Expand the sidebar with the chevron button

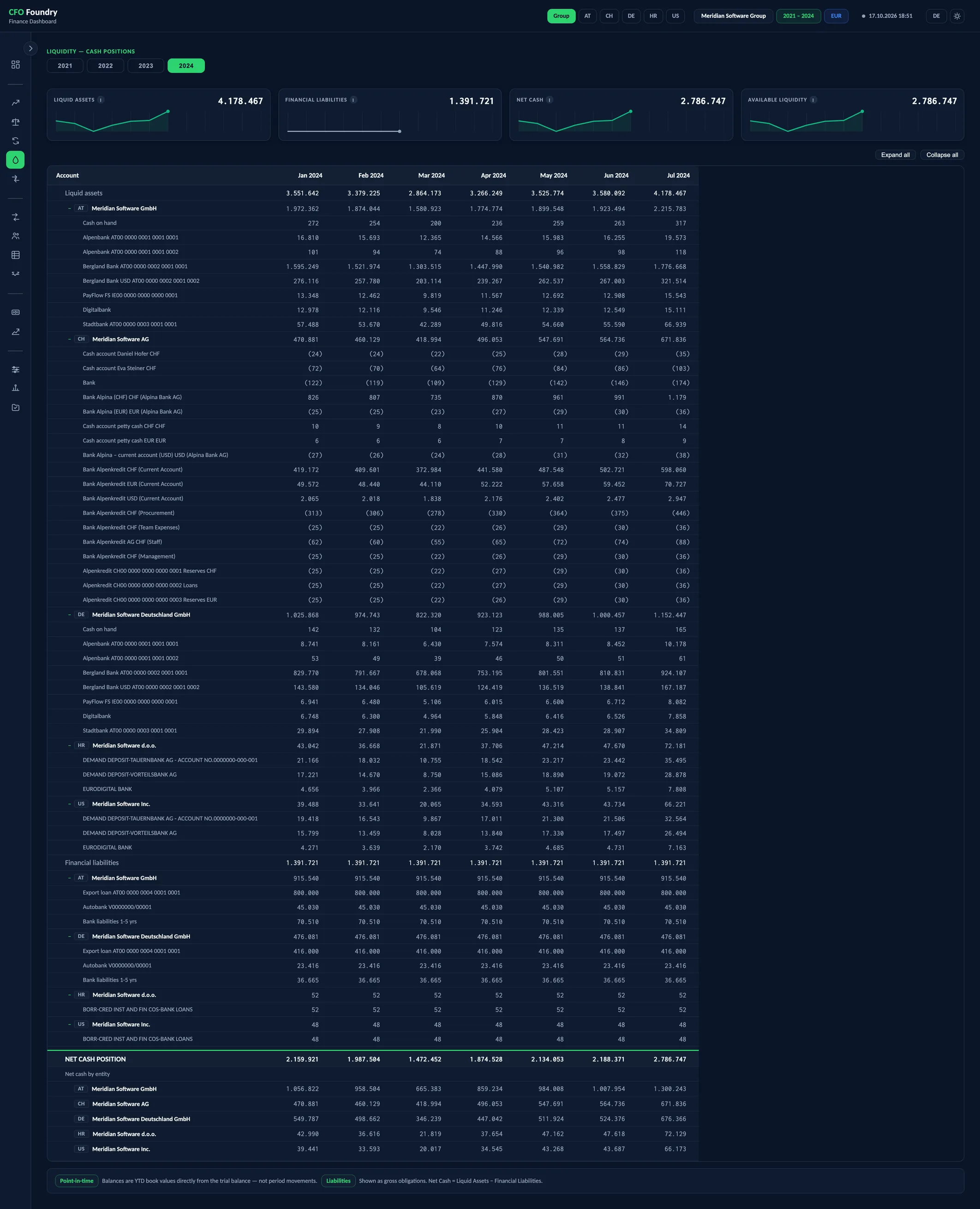30,48
